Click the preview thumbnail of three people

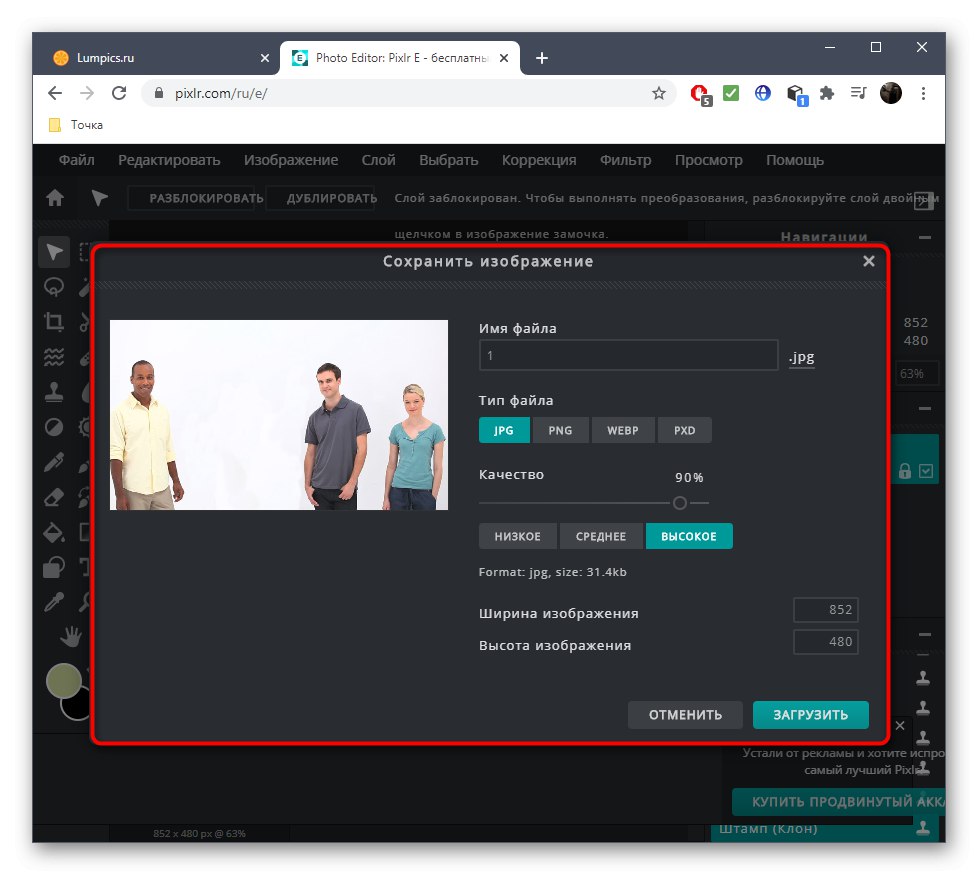point(279,415)
